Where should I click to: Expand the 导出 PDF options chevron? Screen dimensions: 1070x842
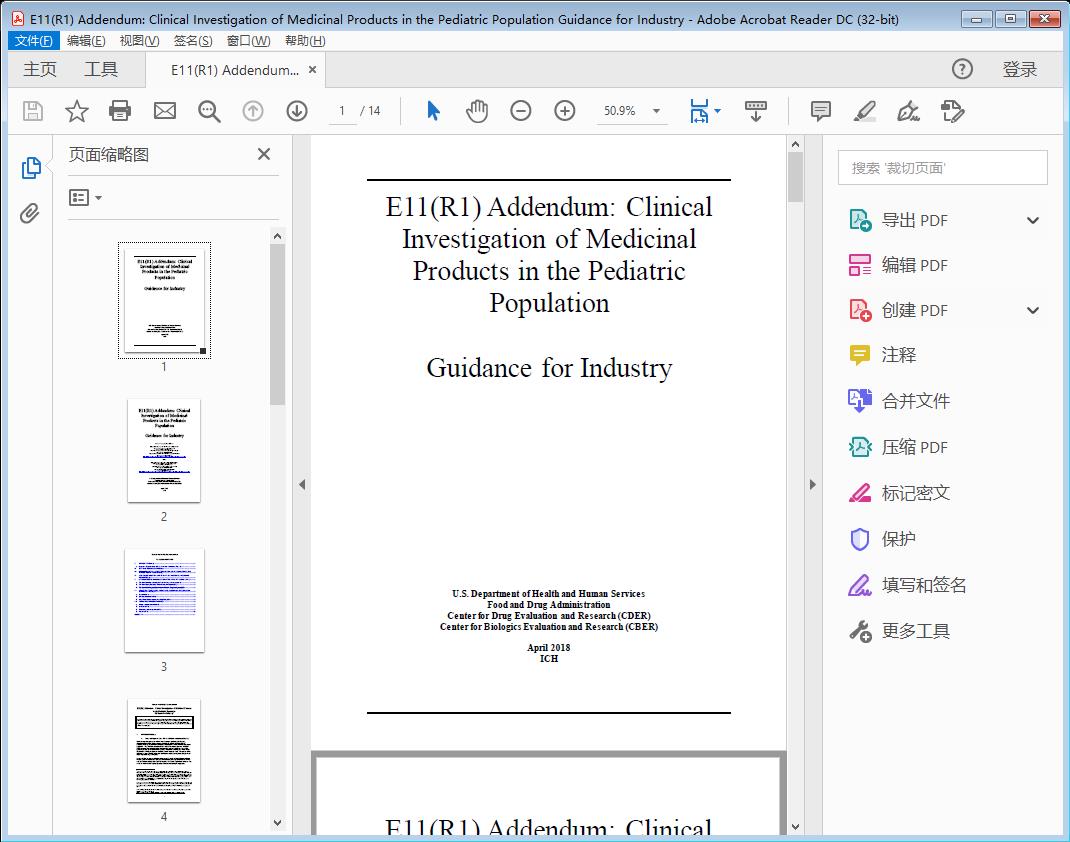pyautogui.click(x=1032, y=219)
